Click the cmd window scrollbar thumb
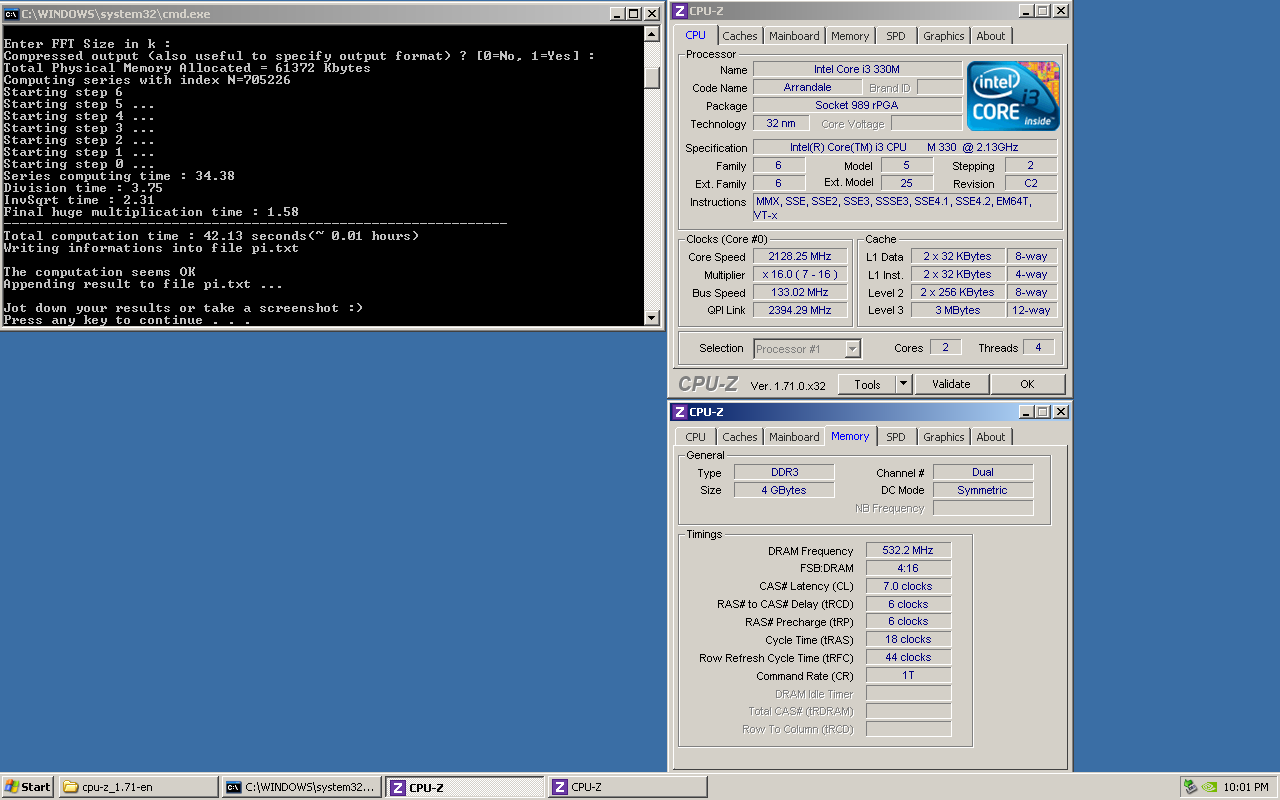The width and height of the screenshot is (1280, 800). 652,77
